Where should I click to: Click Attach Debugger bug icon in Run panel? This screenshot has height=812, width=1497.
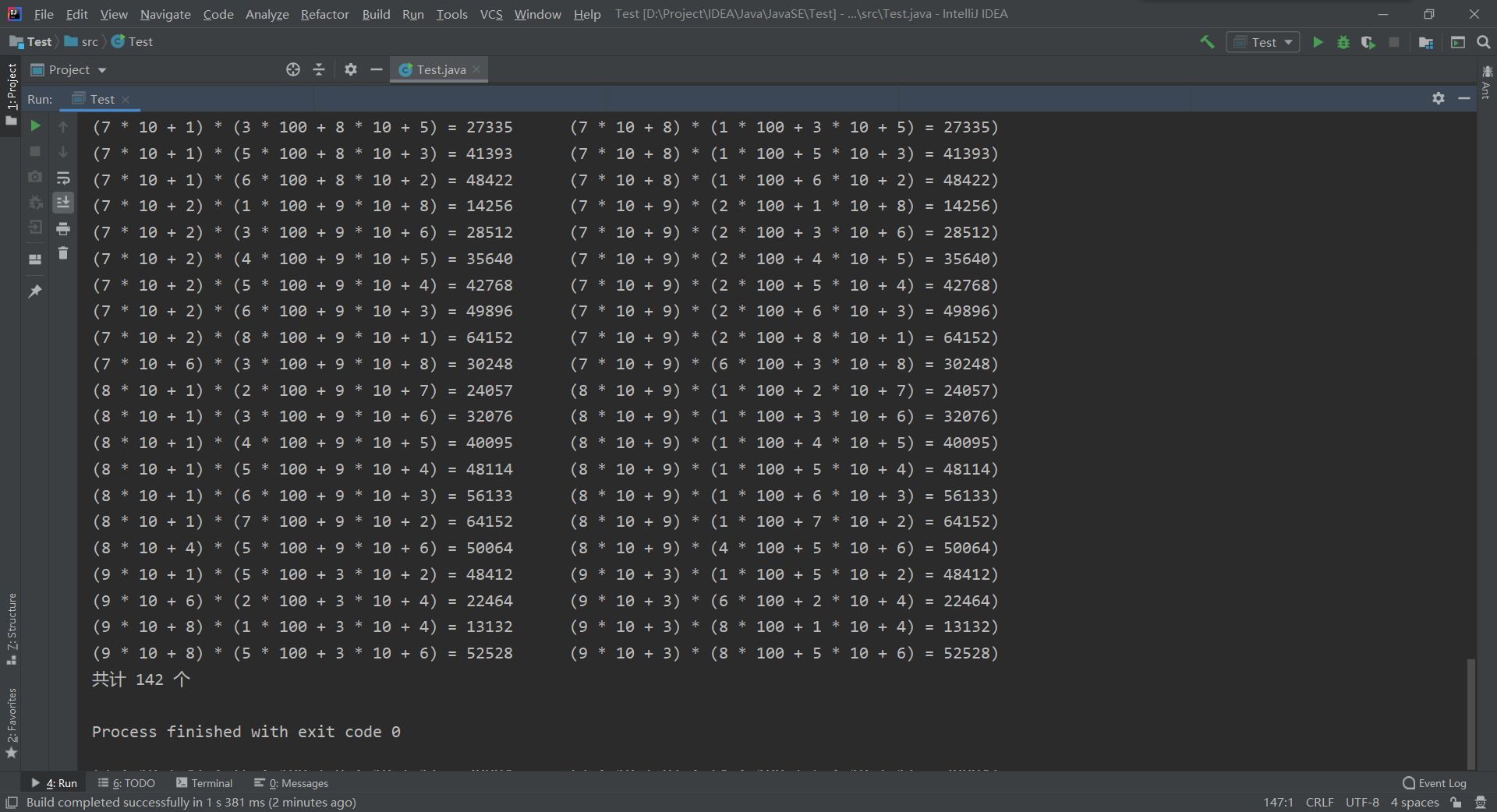pos(35,203)
